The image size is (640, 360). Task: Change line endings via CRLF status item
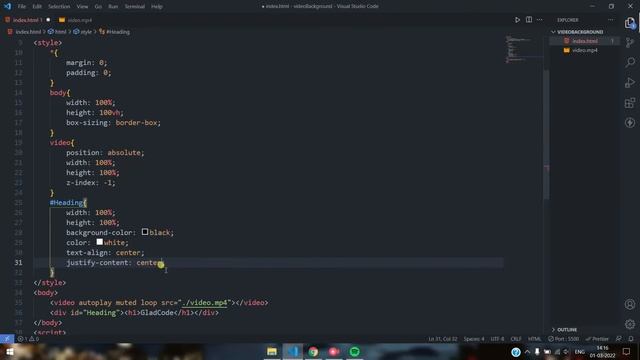516,339
